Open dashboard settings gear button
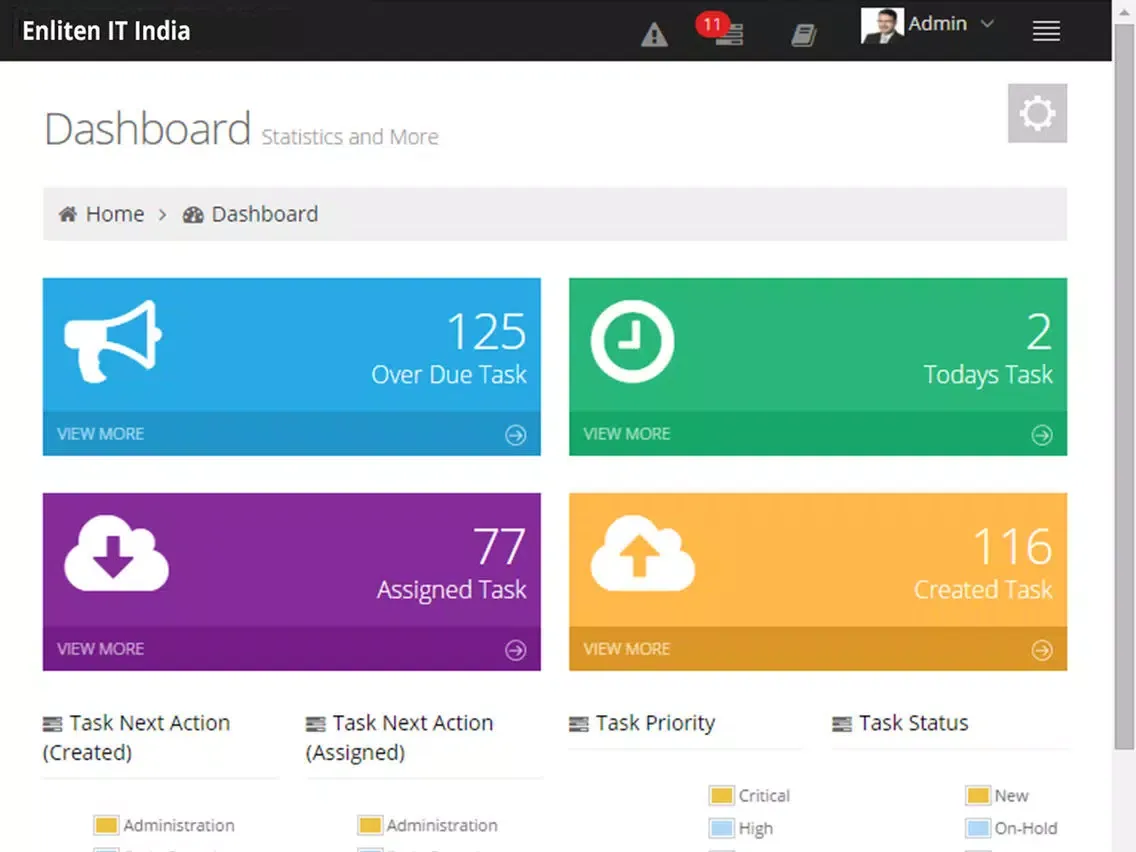 1037,113
